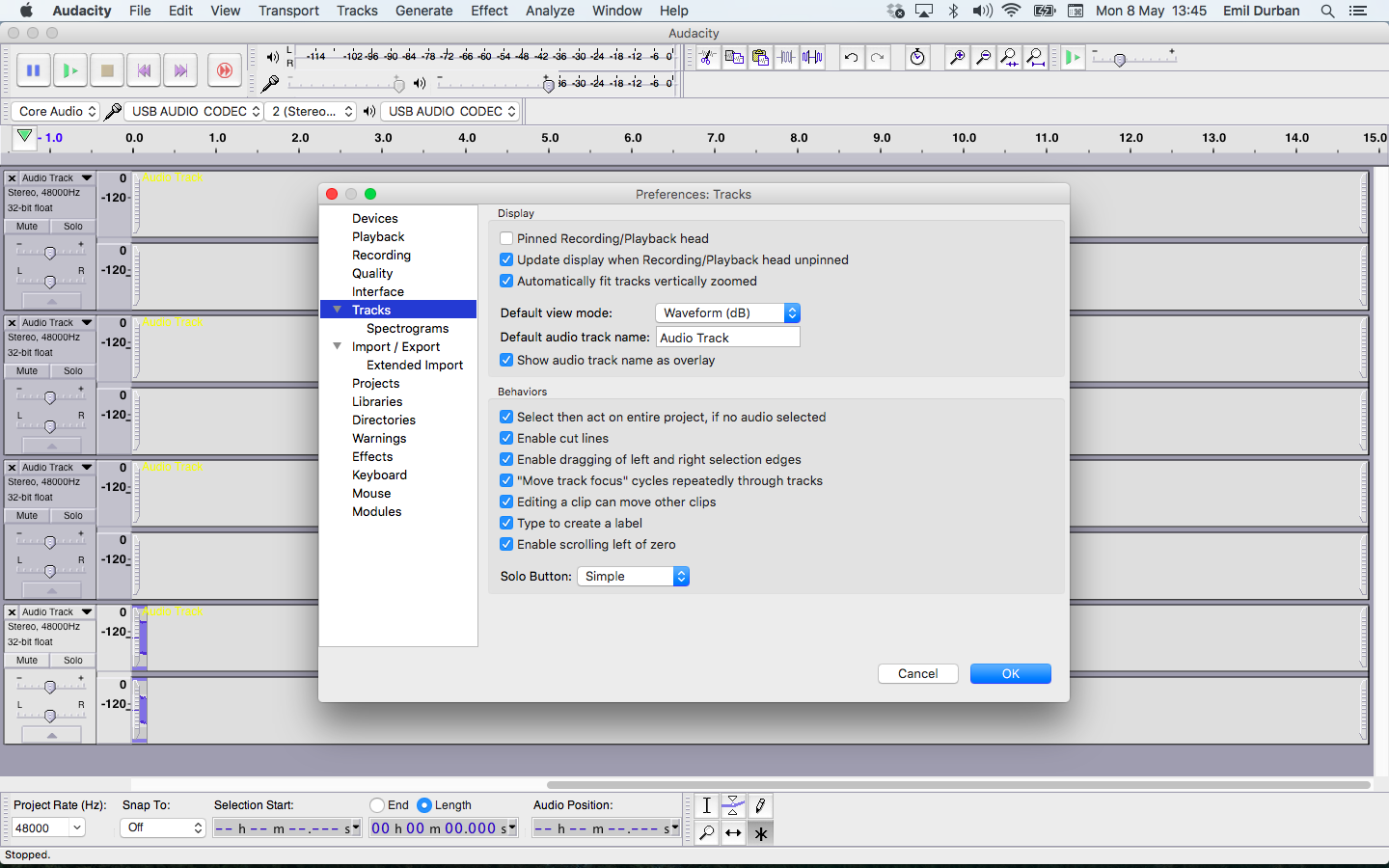
Task: Skip to End with the fast-forward button
Action: tap(180, 70)
